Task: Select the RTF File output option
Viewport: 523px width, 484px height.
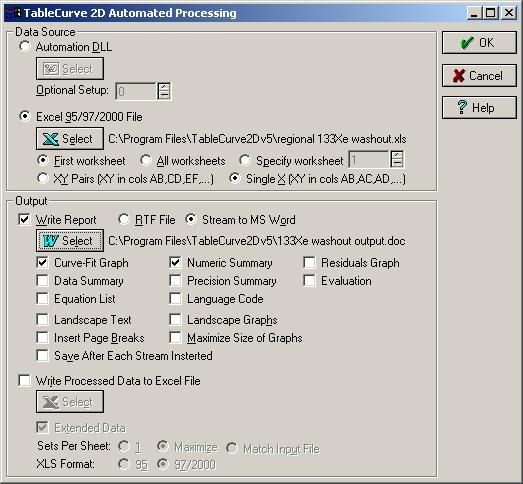Action: pos(124,219)
